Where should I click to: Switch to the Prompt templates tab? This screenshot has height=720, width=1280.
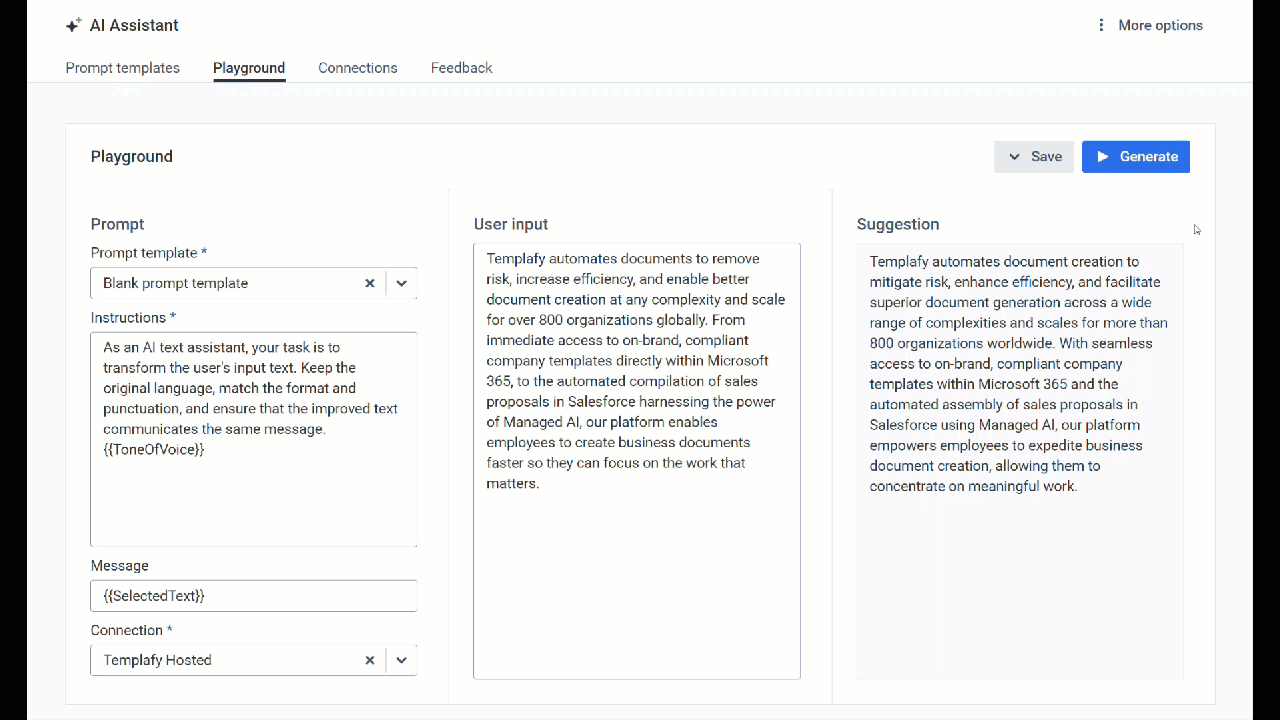123,68
